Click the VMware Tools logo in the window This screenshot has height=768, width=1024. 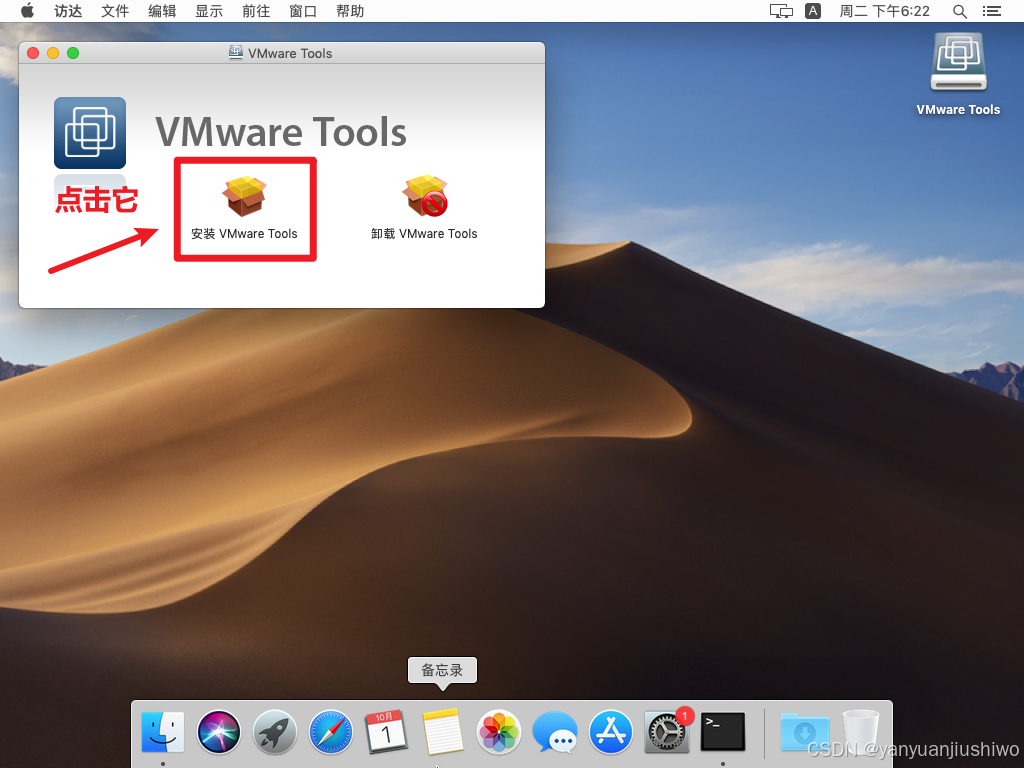coord(90,133)
